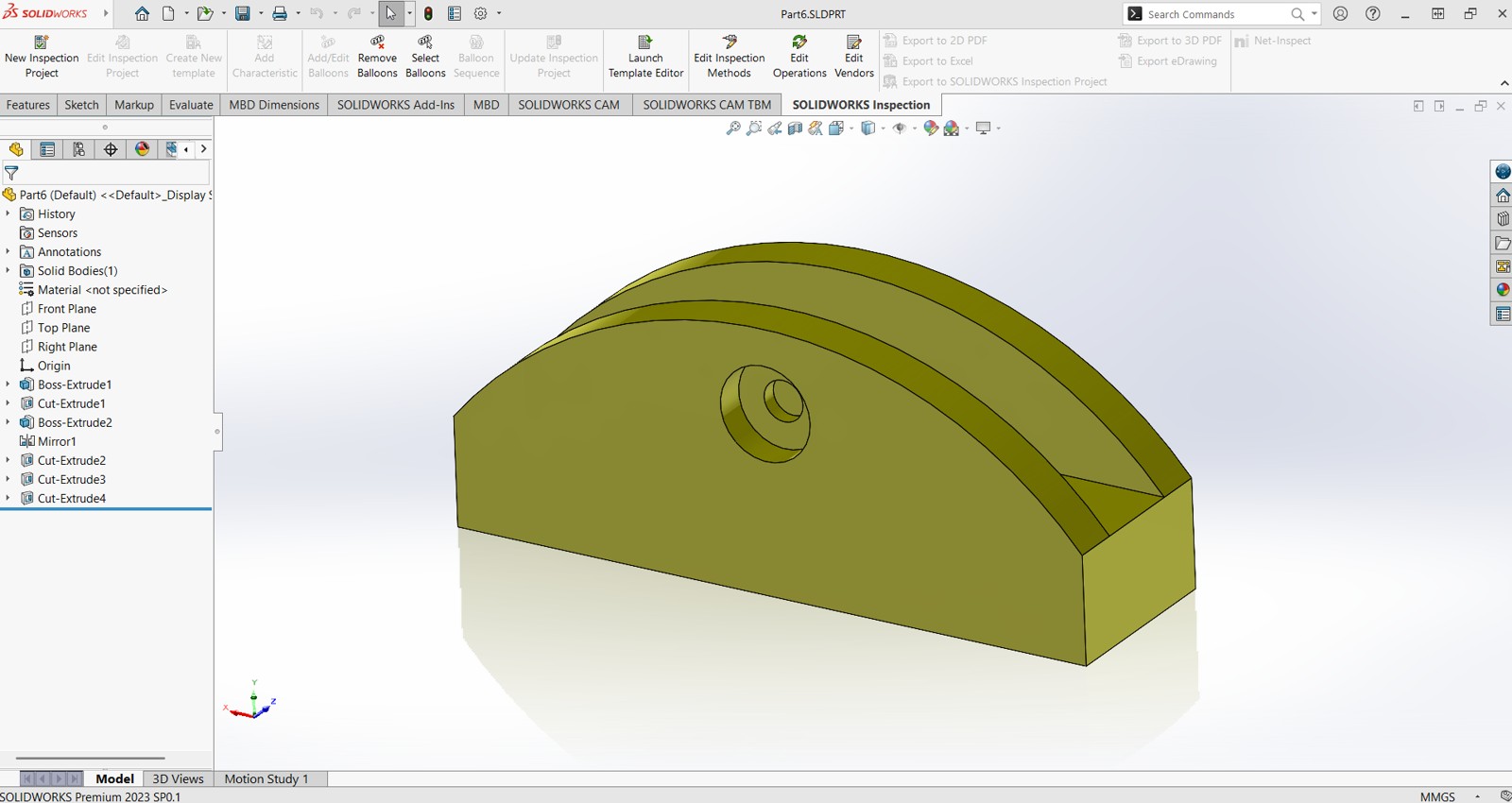The height and width of the screenshot is (803, 1512).
Task: Open the Appearances task pane tab
Action: point(1503,290)
